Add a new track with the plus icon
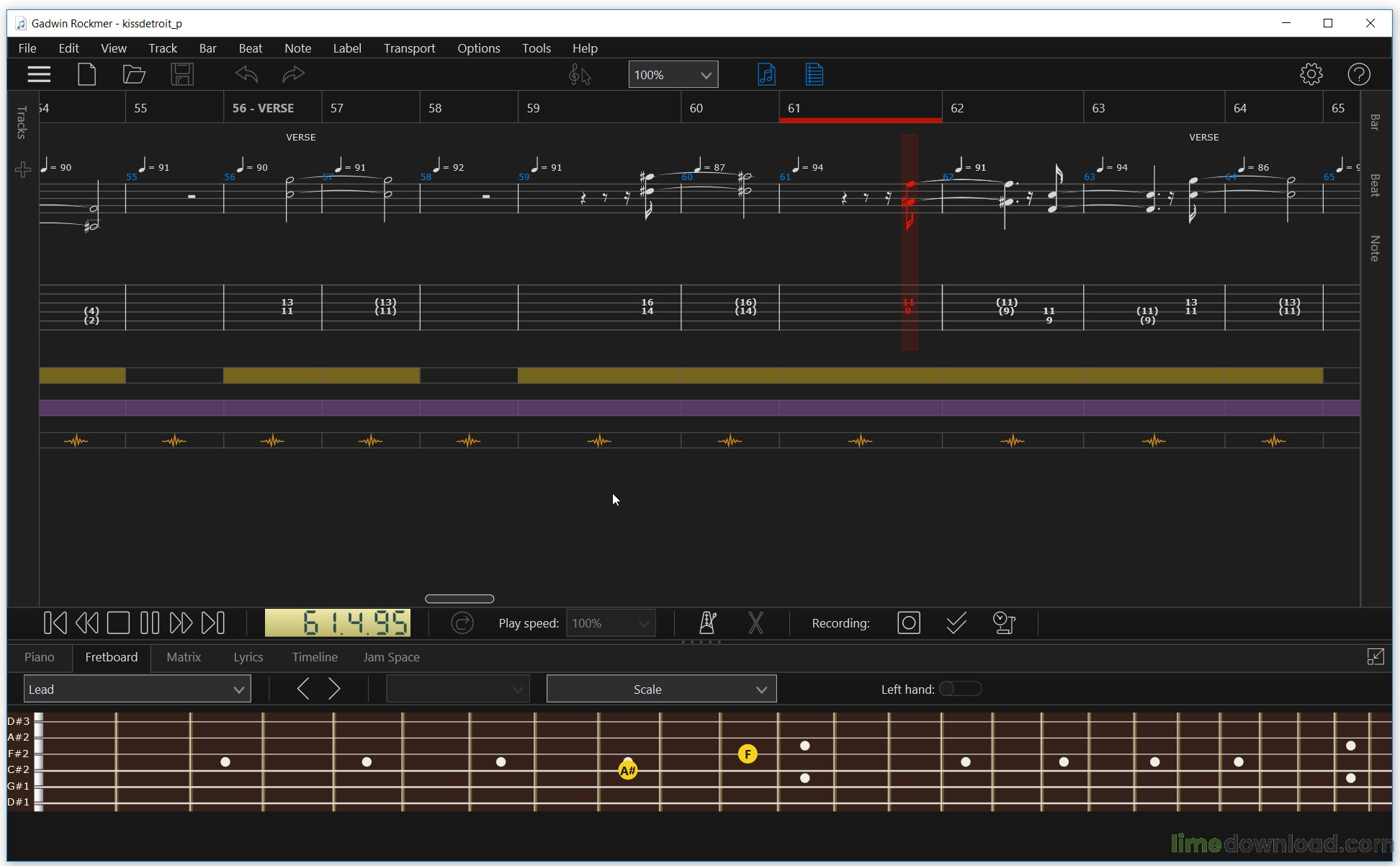The width and height of the screenshot is (1400, 866). [x=22, y=170]
